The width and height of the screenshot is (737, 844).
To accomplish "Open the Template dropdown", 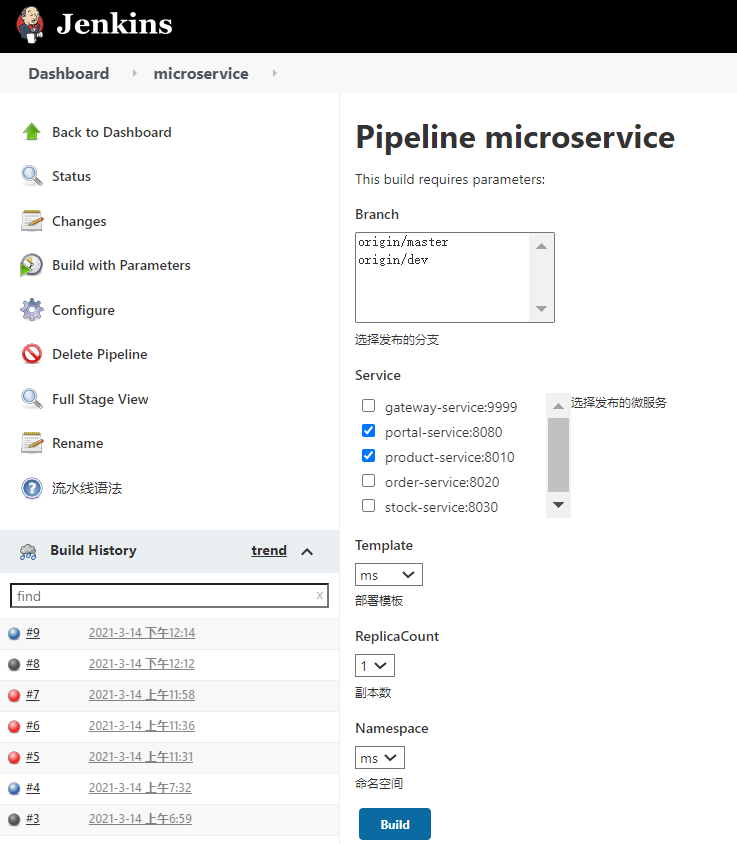I will (x=389, y=575).
